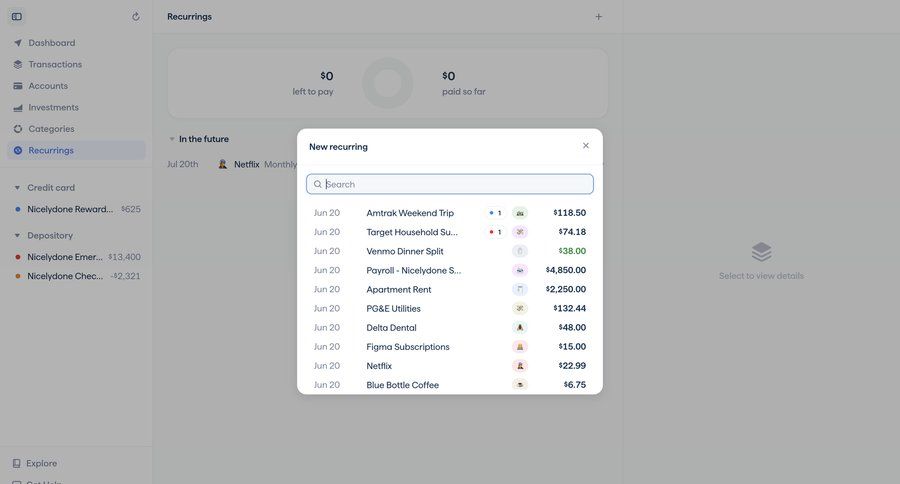Collapse the In the future section

(x=172, y=139)
